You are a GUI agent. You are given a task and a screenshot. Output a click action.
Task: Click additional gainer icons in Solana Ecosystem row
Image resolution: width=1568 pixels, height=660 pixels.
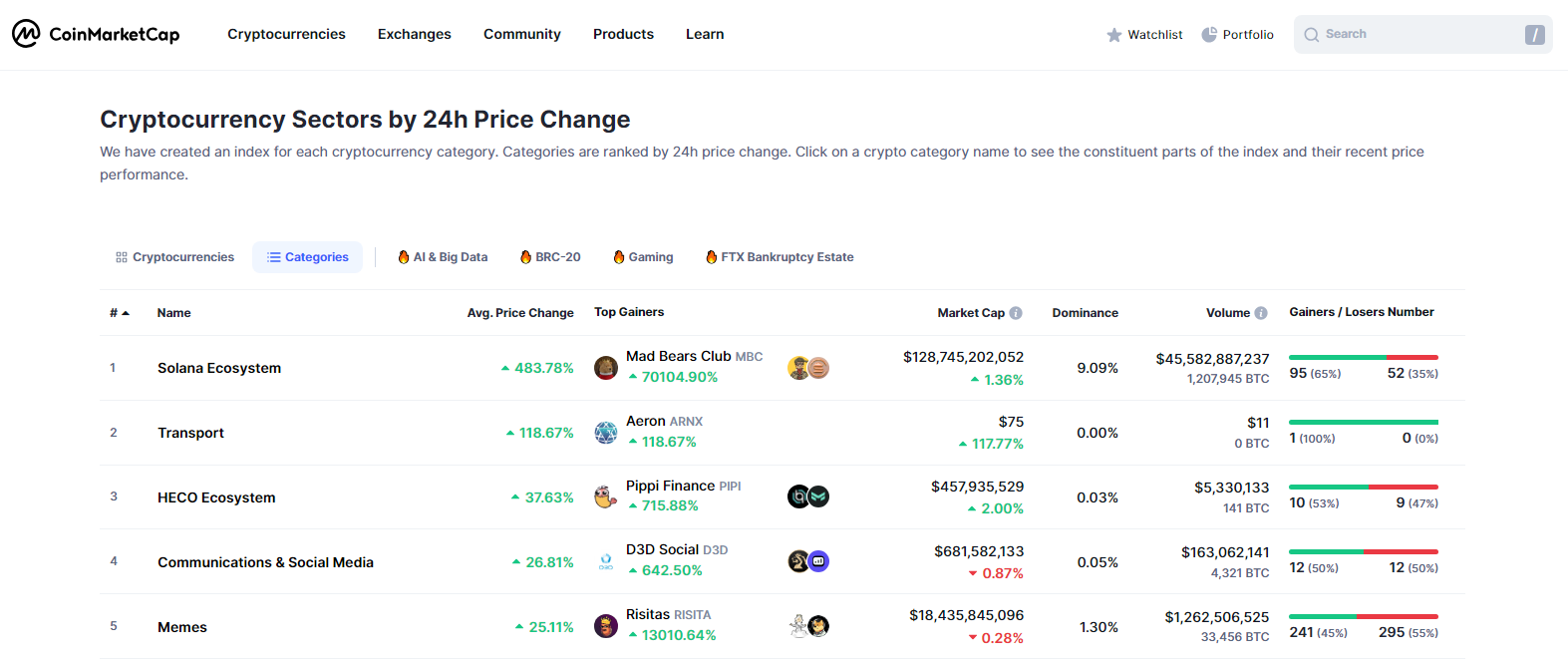[x=808, y=368]
